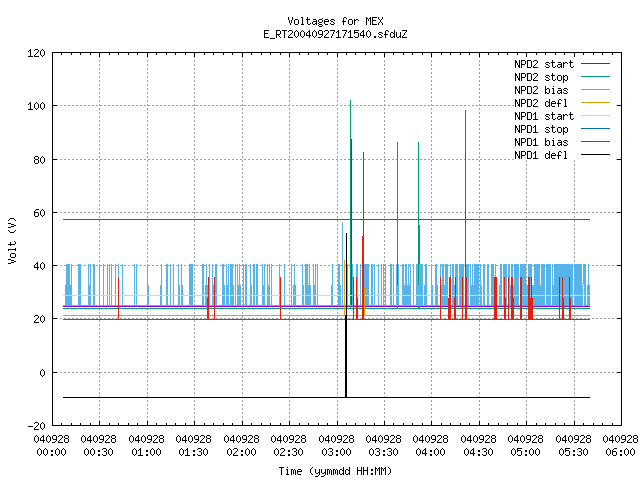Click the x-axis tick label 040928 04:00
The height and width of the screenshot is (480, 640).
[431, 446]
